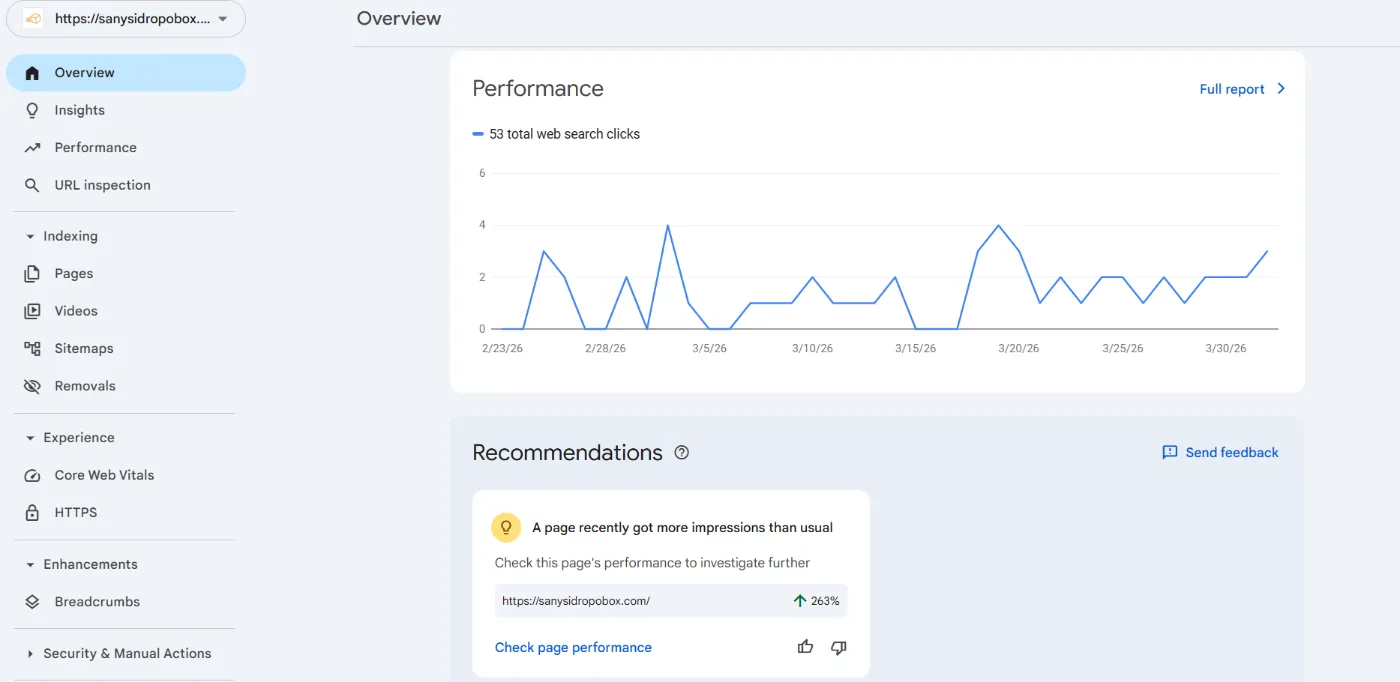Screen dimensions: 1400x682
Task: Open the HTTPS report
Action: pyautogui.click(x=126, y=512)
